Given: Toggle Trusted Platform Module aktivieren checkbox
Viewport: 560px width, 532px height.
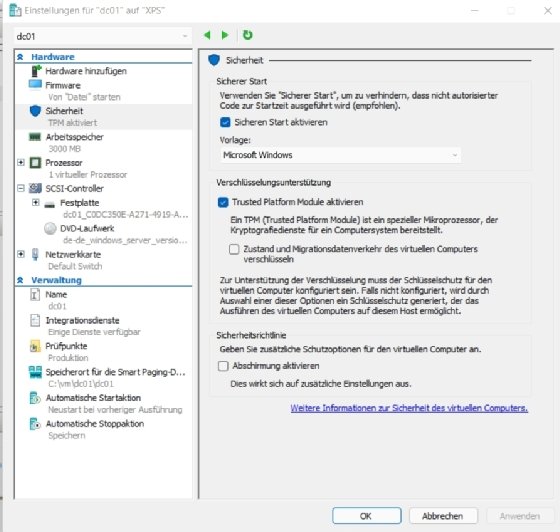Looking at the screenshot, I should 223,202.
